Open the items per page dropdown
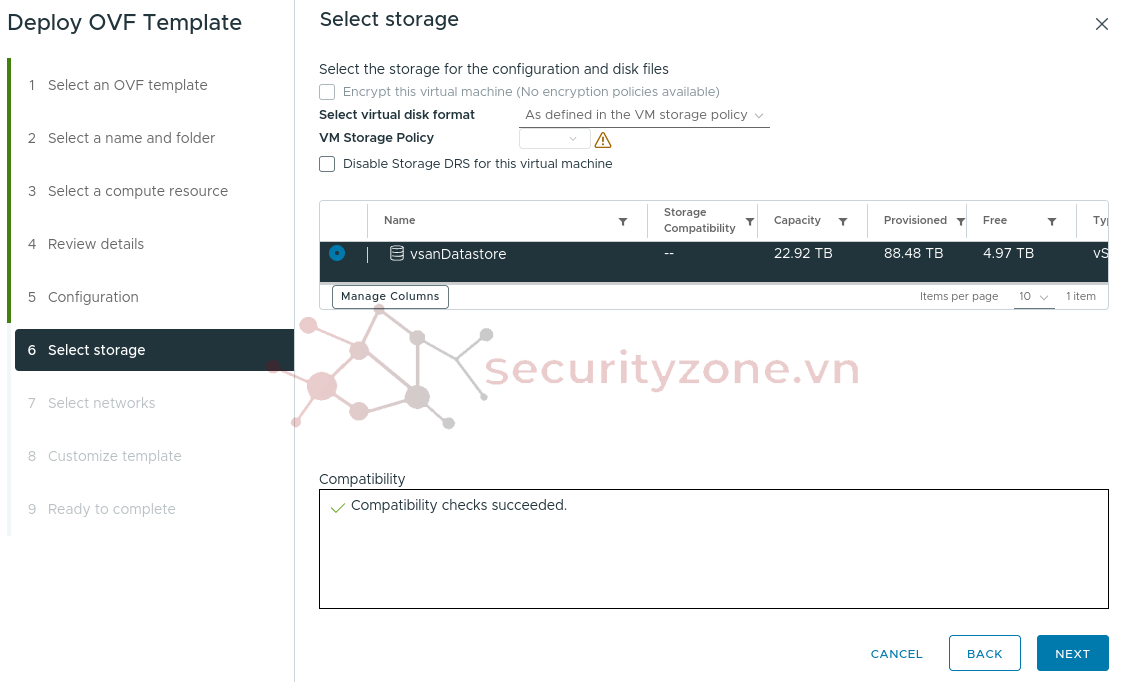Screen dimensions: 1124x682 (x=1033, y=297)
